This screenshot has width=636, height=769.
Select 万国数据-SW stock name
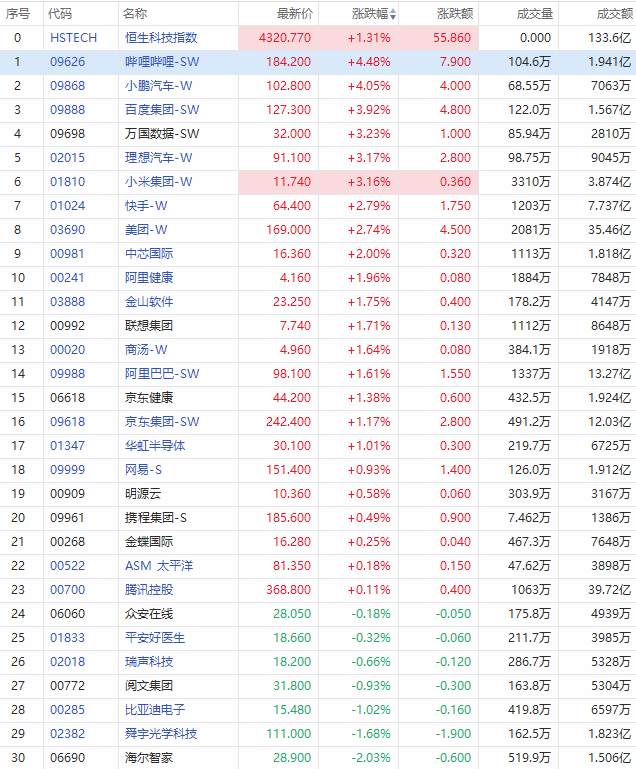(162, 134)
